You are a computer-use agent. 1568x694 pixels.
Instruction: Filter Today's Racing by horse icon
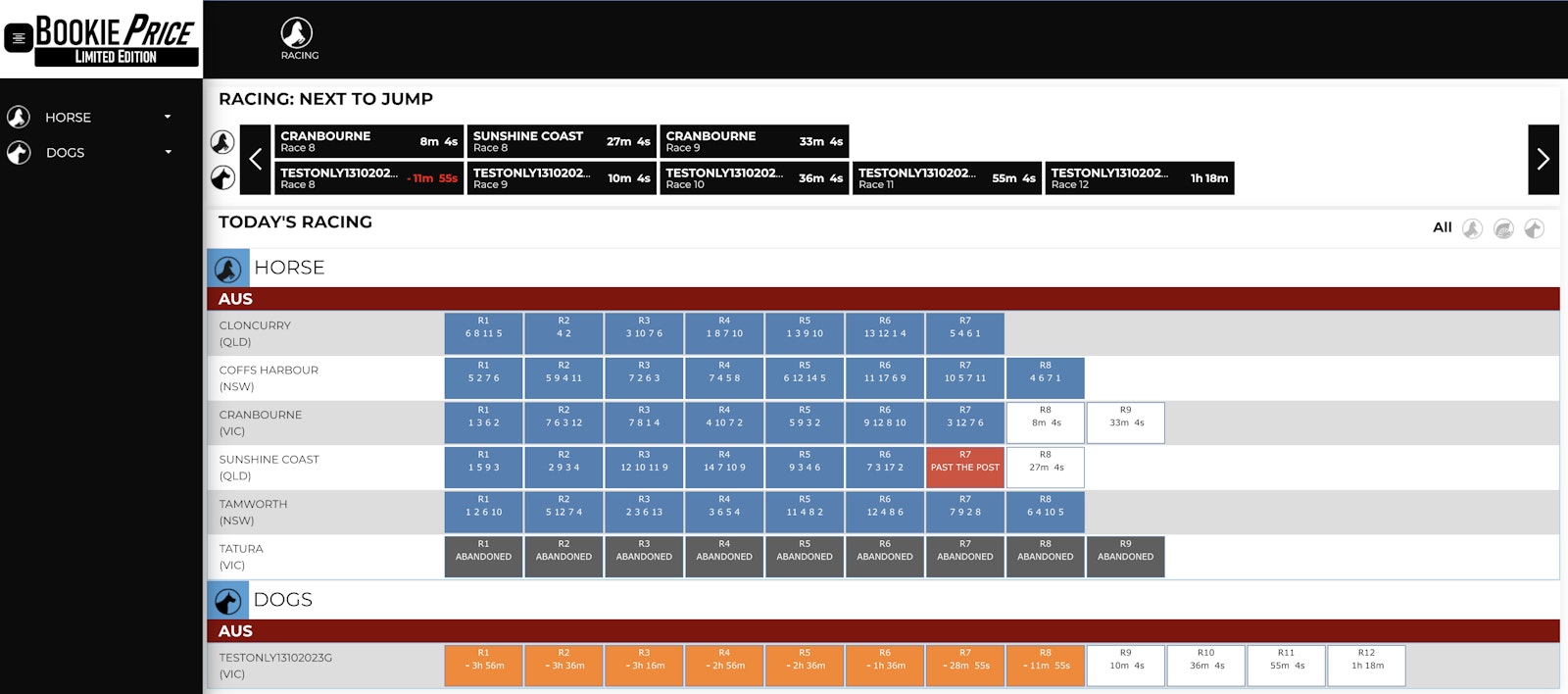[1472, 228]
